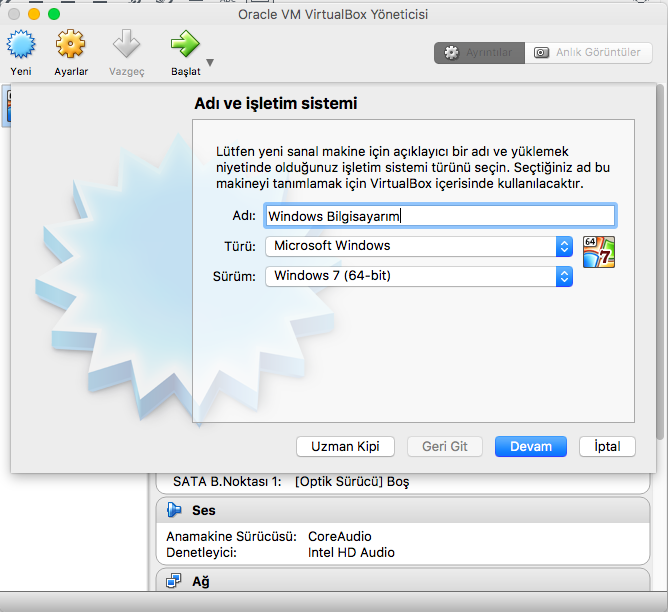This screenshot has height=612, width=668.
Task: Click the Başlat green arrow icon
Action: pos(185,43)
